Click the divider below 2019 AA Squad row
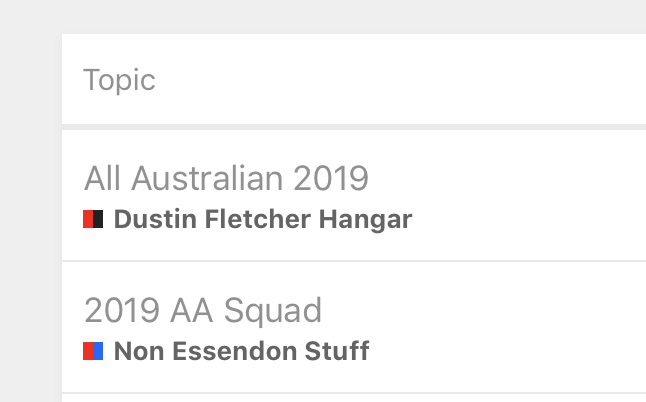This screenshot has height=402, width=646. [x=354, y=393]
